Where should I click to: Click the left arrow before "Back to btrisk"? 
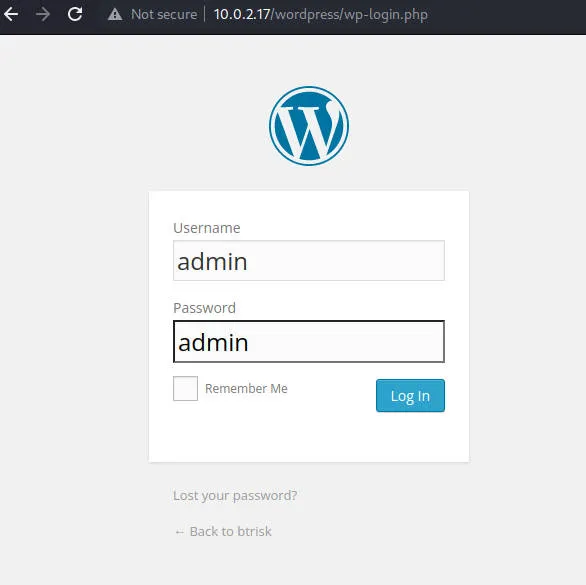pos(179,532)
